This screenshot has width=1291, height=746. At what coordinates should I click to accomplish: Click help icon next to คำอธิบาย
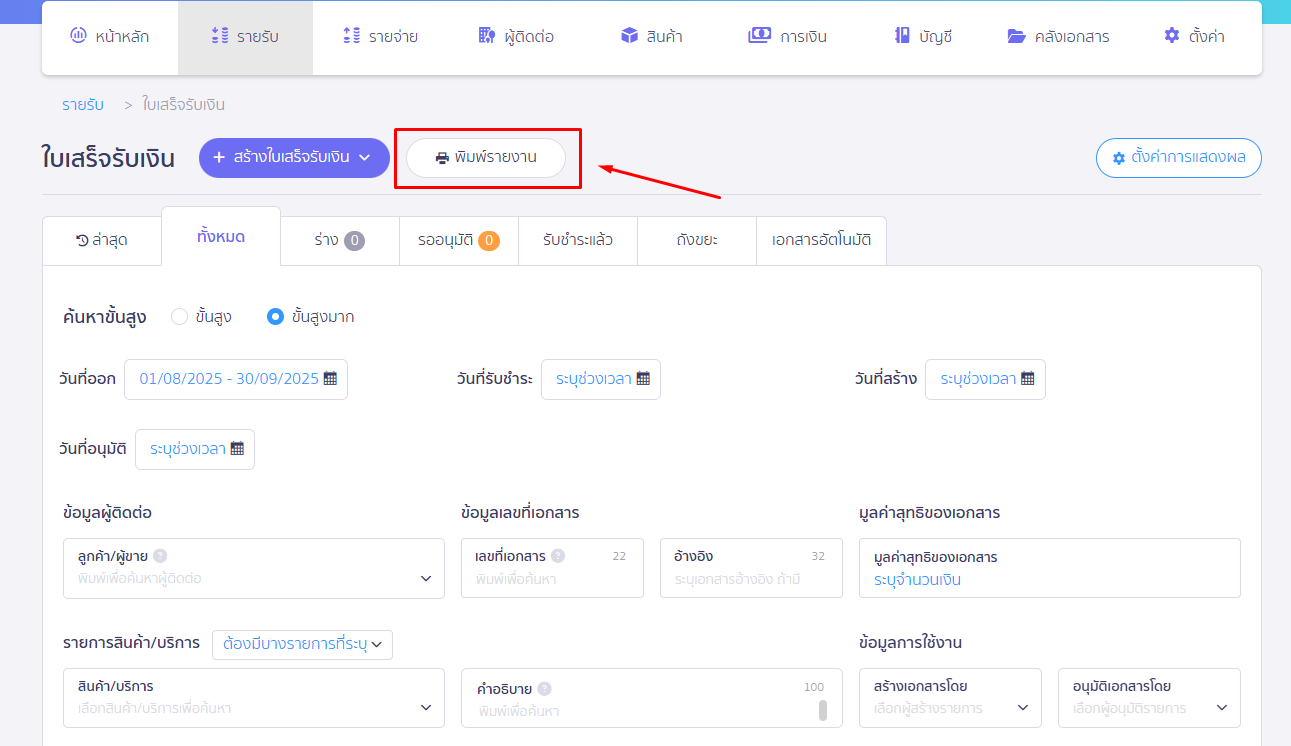click(544, 688)
